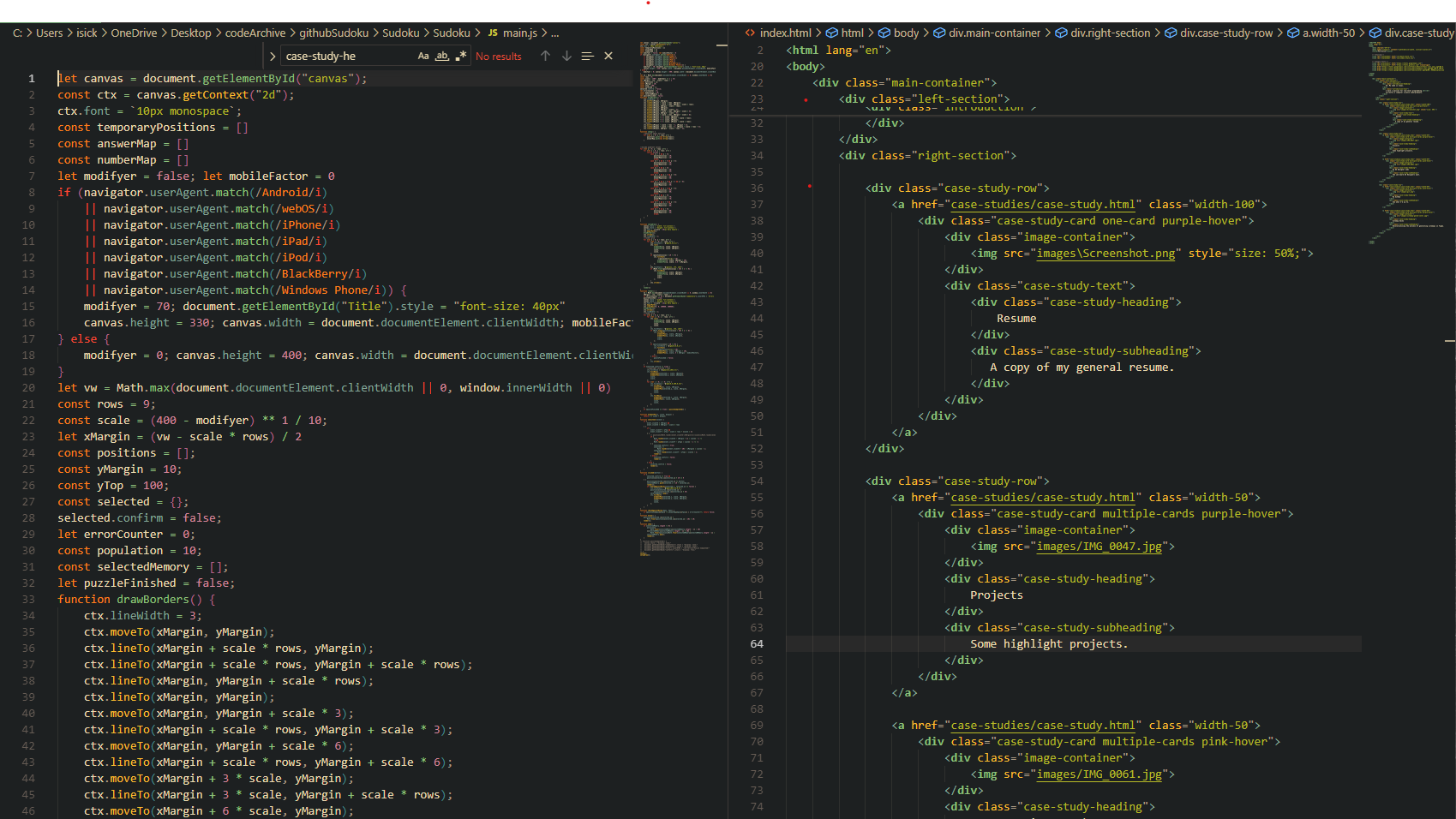Screen dimensions: 1456x819
Task: Select the a.width-50 breadcrumb label
Action: coord(1329,33)
